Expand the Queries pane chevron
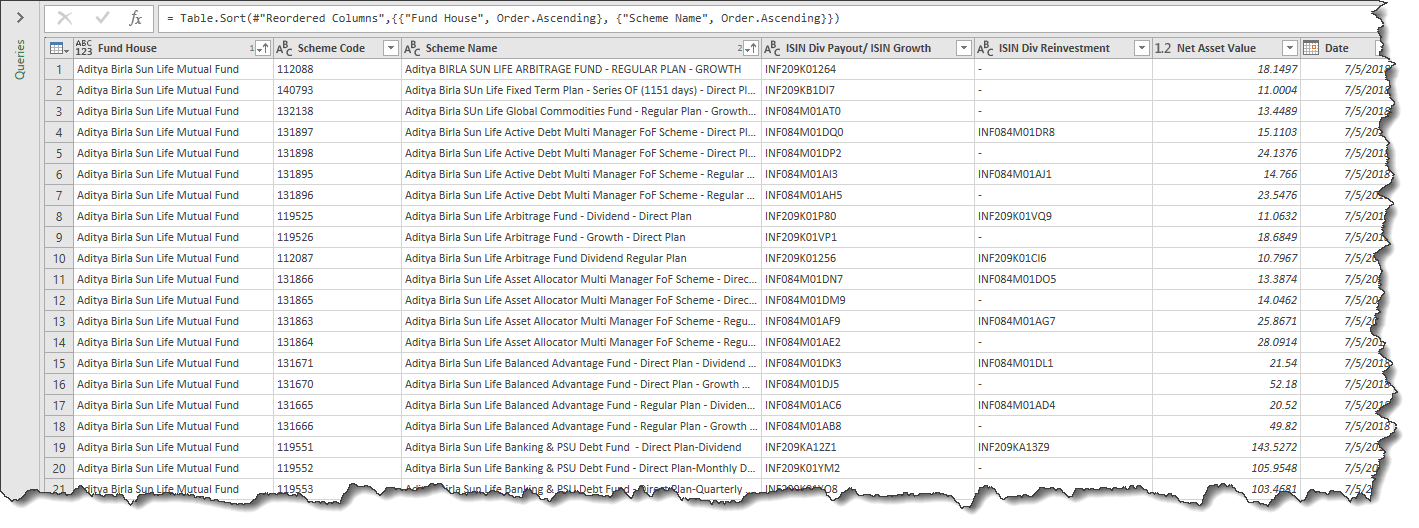Image resolution: width=1419 pixels, height=528 pixels. 19,18
